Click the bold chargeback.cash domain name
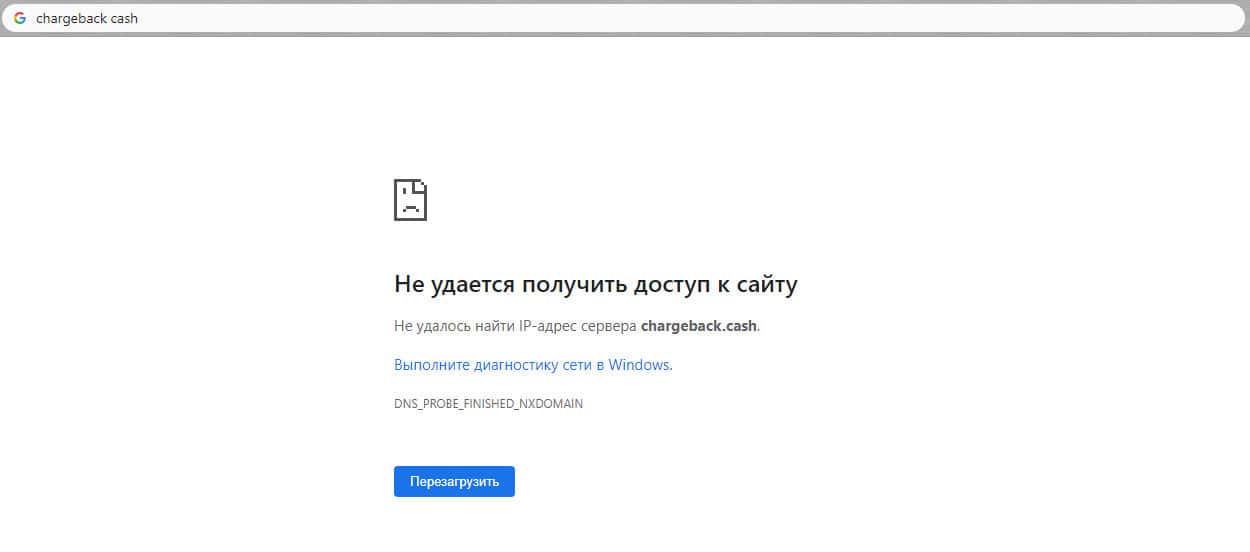 click(x=699, y=326)
